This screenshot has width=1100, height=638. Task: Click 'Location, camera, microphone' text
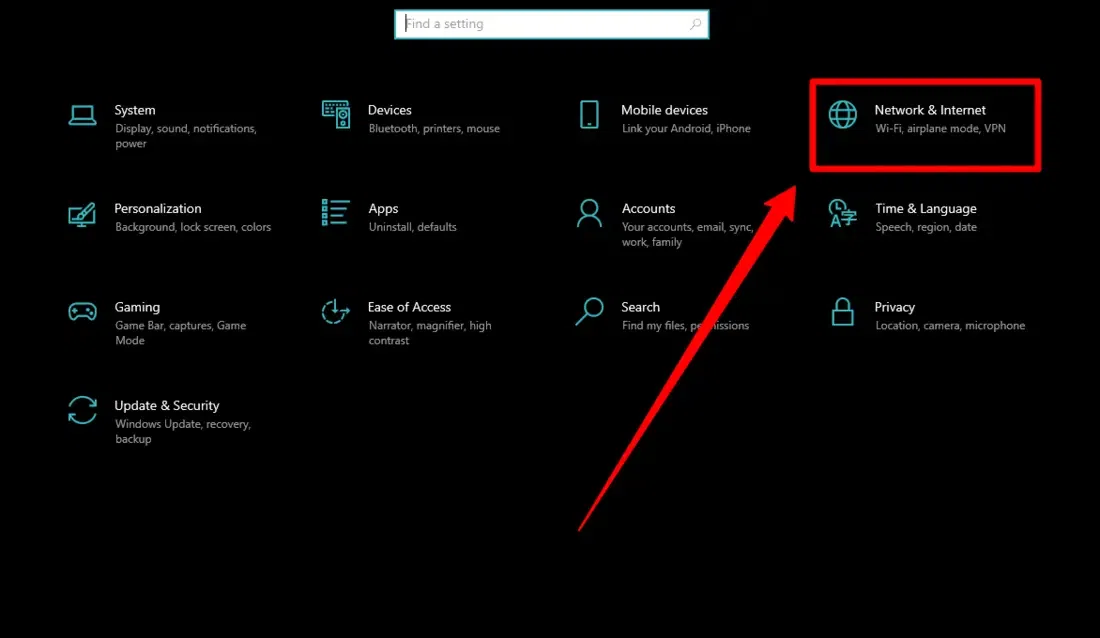(x=950, y=326)
